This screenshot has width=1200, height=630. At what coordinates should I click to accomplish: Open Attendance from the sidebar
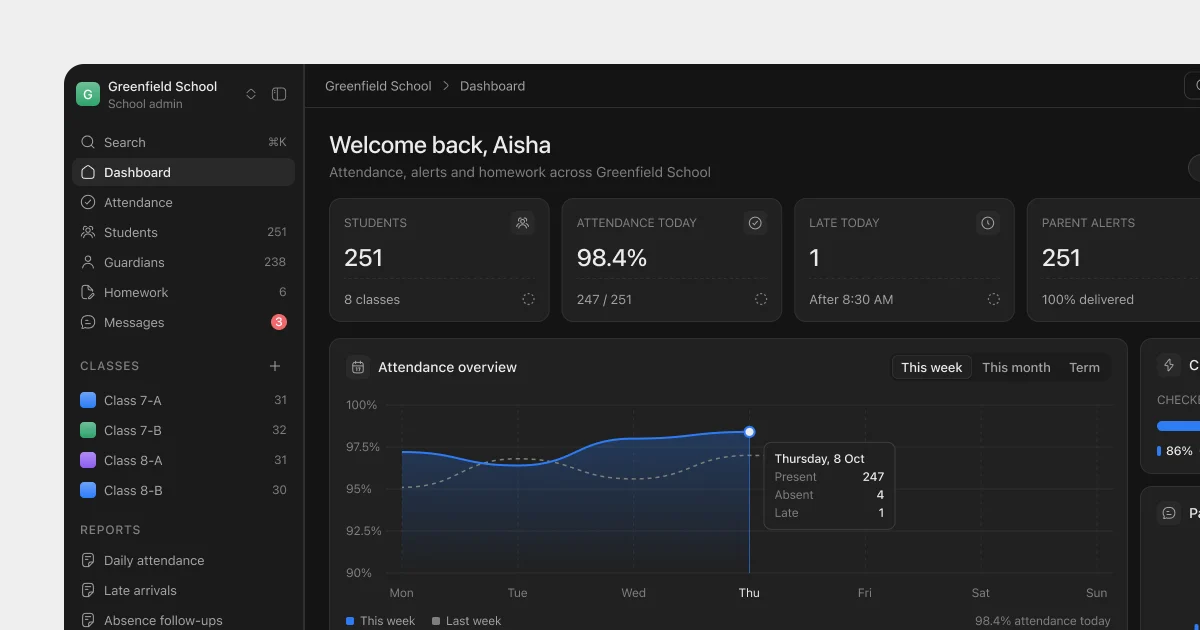click(183, 202)
